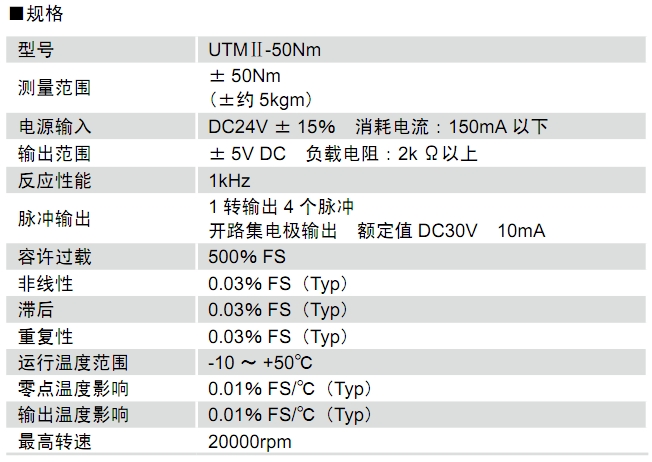Select the 脉冲输出 label cell
The height and width of the screenshot is (462, 652).
(x=54, y=219)
